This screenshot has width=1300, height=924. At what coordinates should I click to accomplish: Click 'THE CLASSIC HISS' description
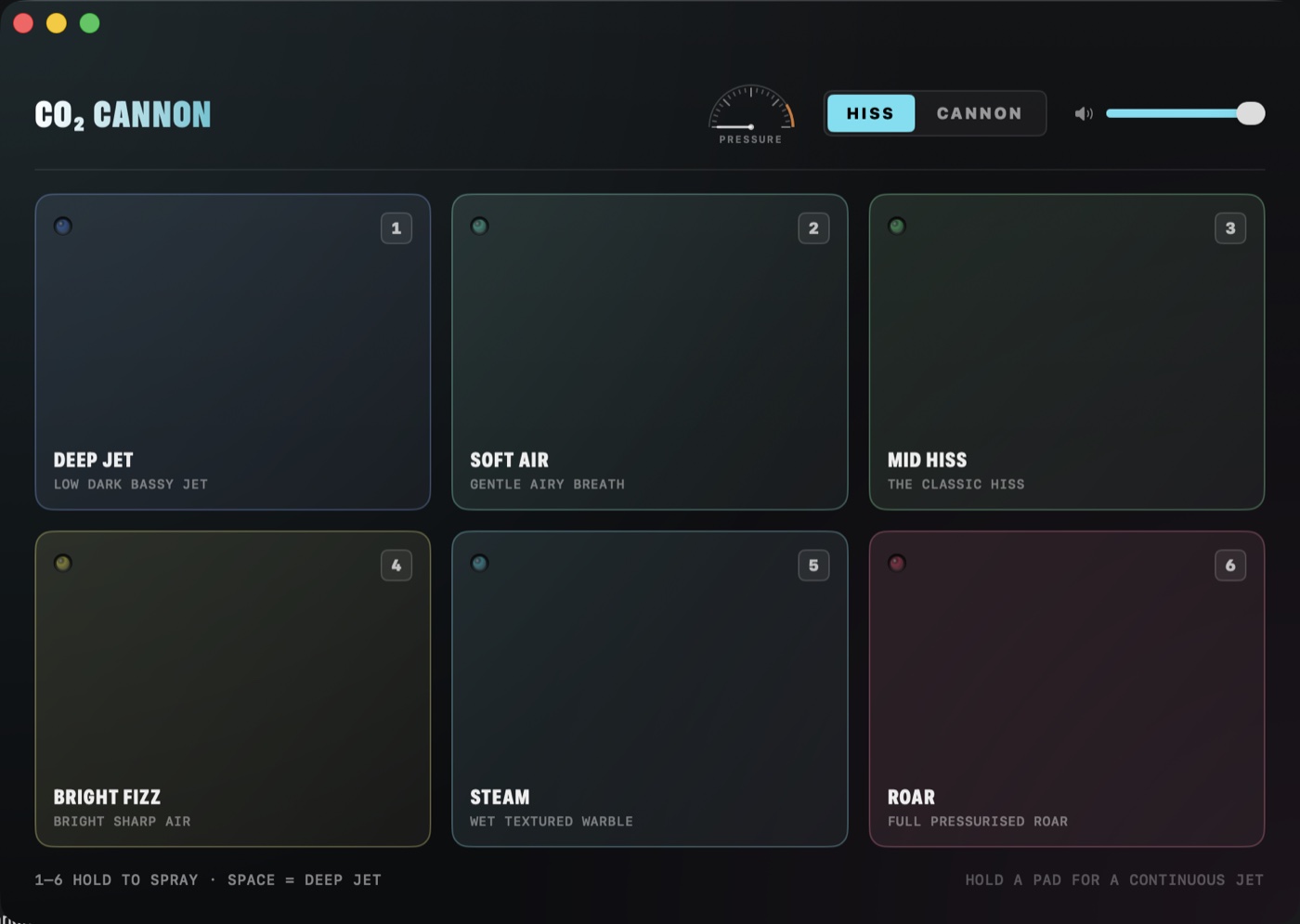click(955, 484)
